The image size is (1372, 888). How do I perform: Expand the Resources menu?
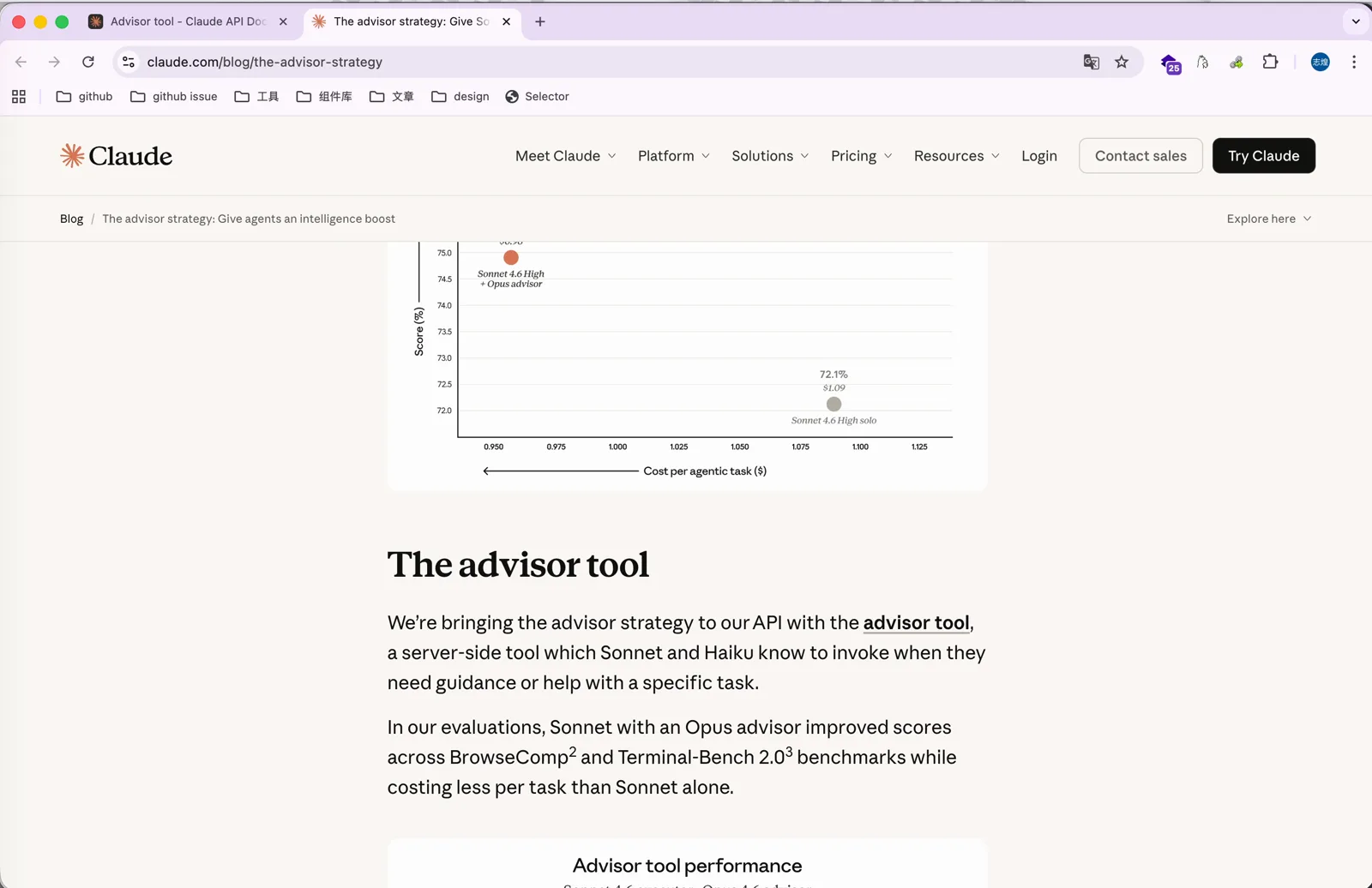[957, 156]
